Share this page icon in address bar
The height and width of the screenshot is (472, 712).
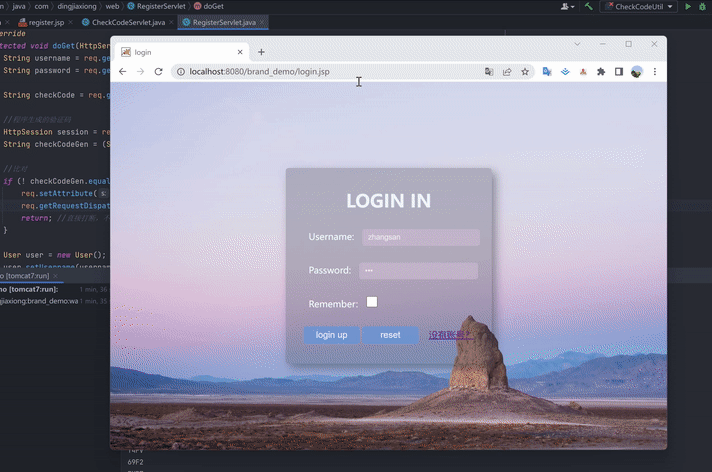click(x=507, y=72)
